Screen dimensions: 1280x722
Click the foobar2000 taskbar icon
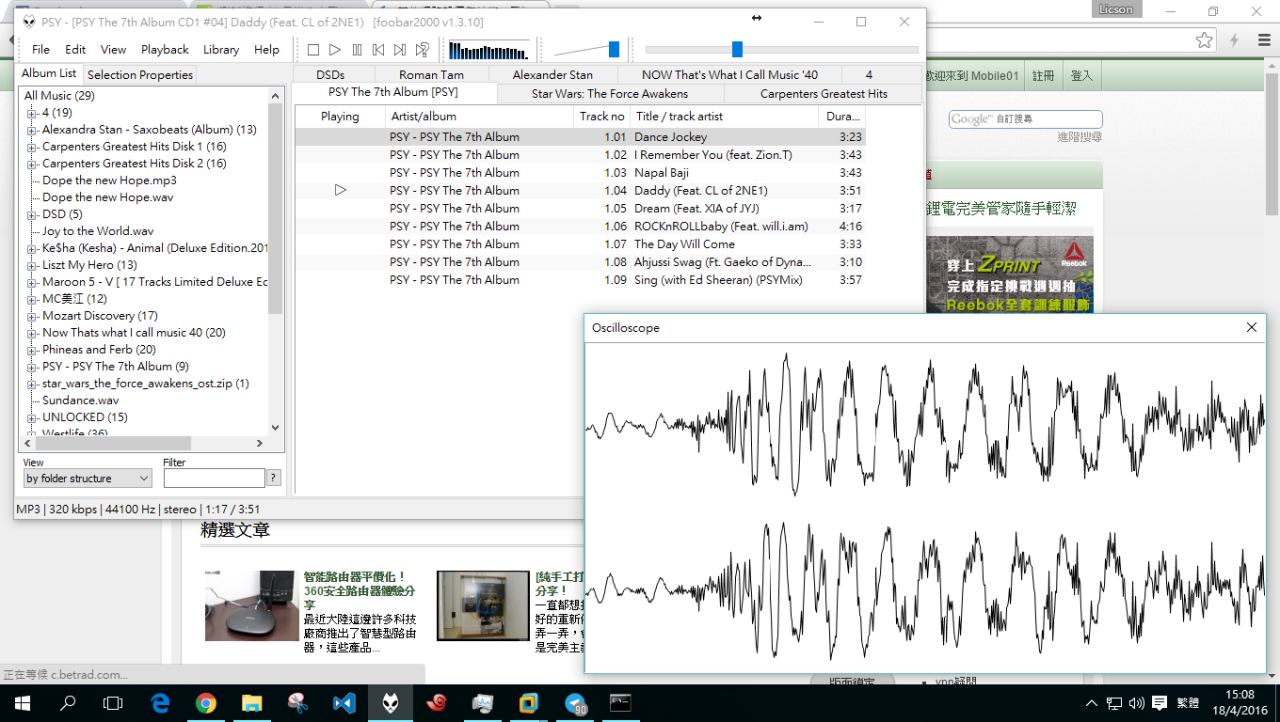tap(390, 703)
